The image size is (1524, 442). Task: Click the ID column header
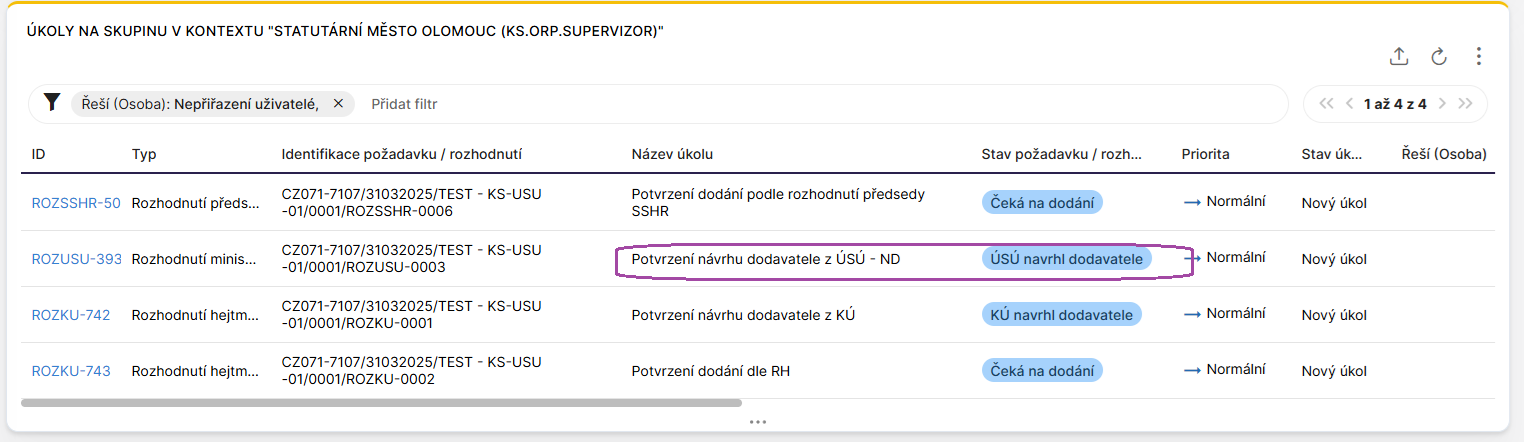(39, 154)
